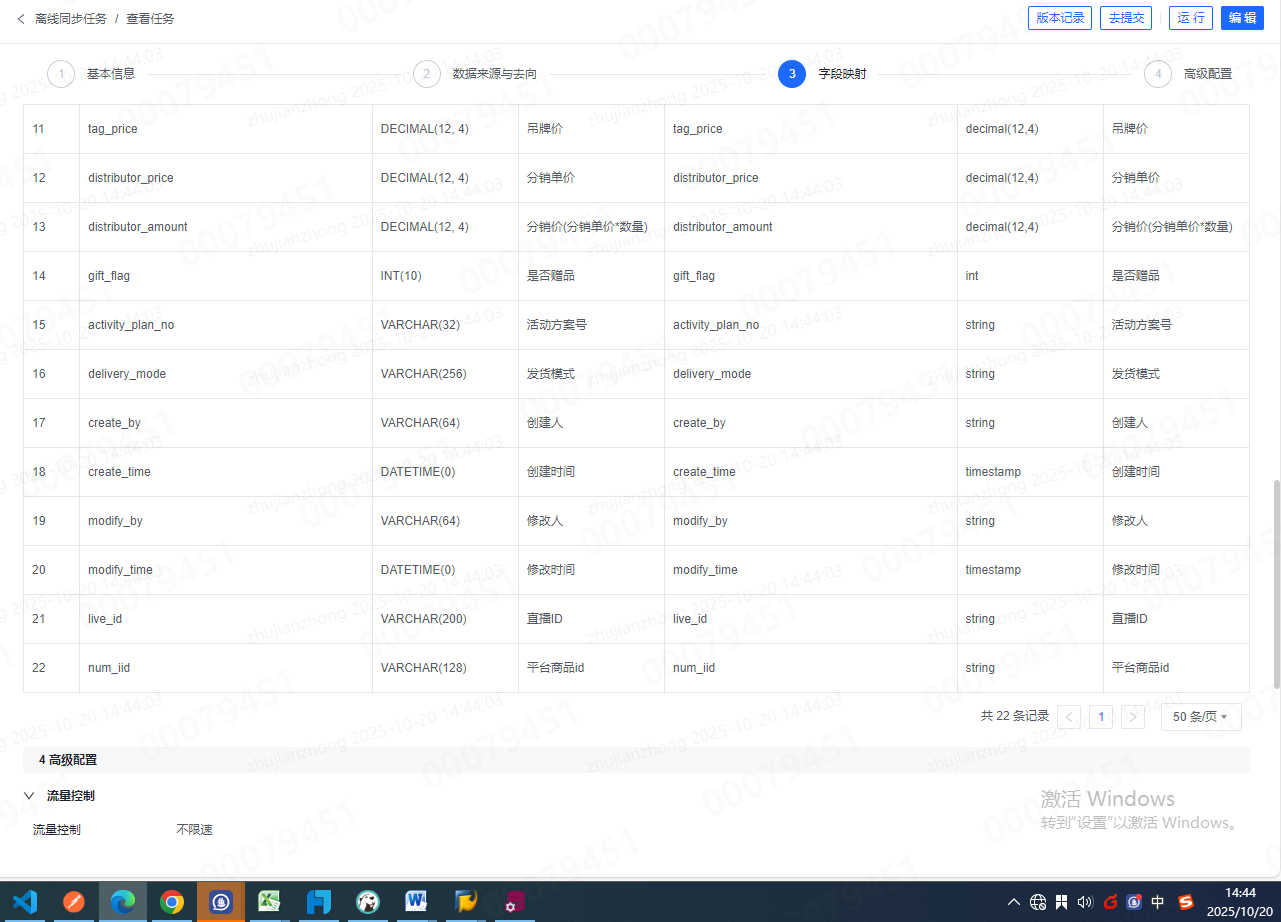
Task: Click the back arrow beside 离线同步任务
Action: pyautogui.click(x=21, y=18)
